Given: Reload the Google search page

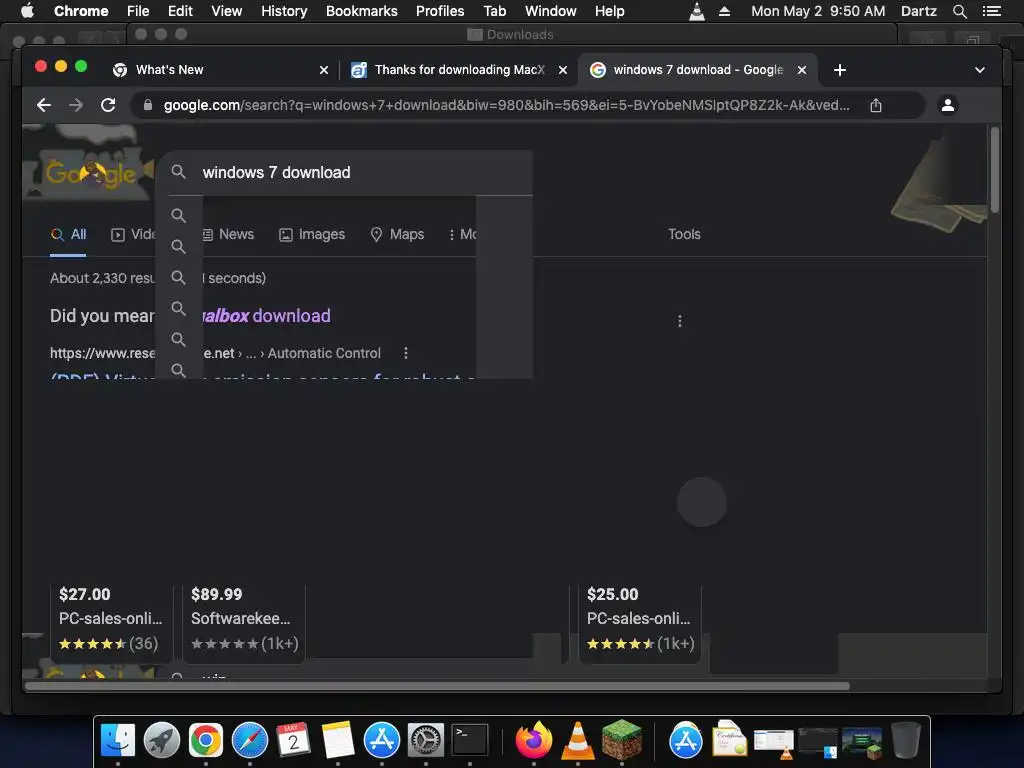Looking at the screenshot, I should tap(108, 105).
